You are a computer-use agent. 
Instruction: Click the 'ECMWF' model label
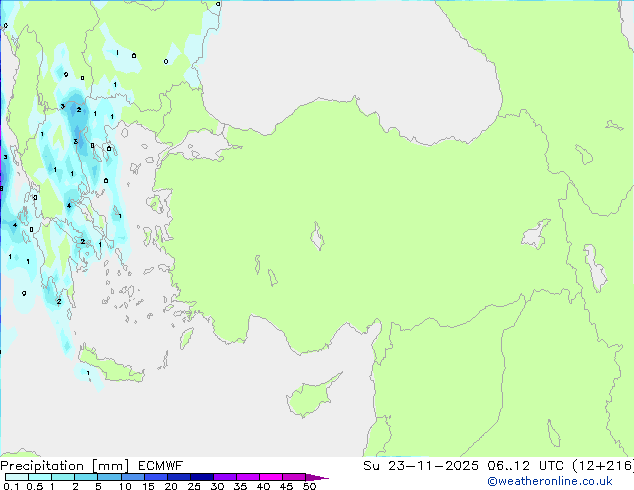tap(161, 466)
